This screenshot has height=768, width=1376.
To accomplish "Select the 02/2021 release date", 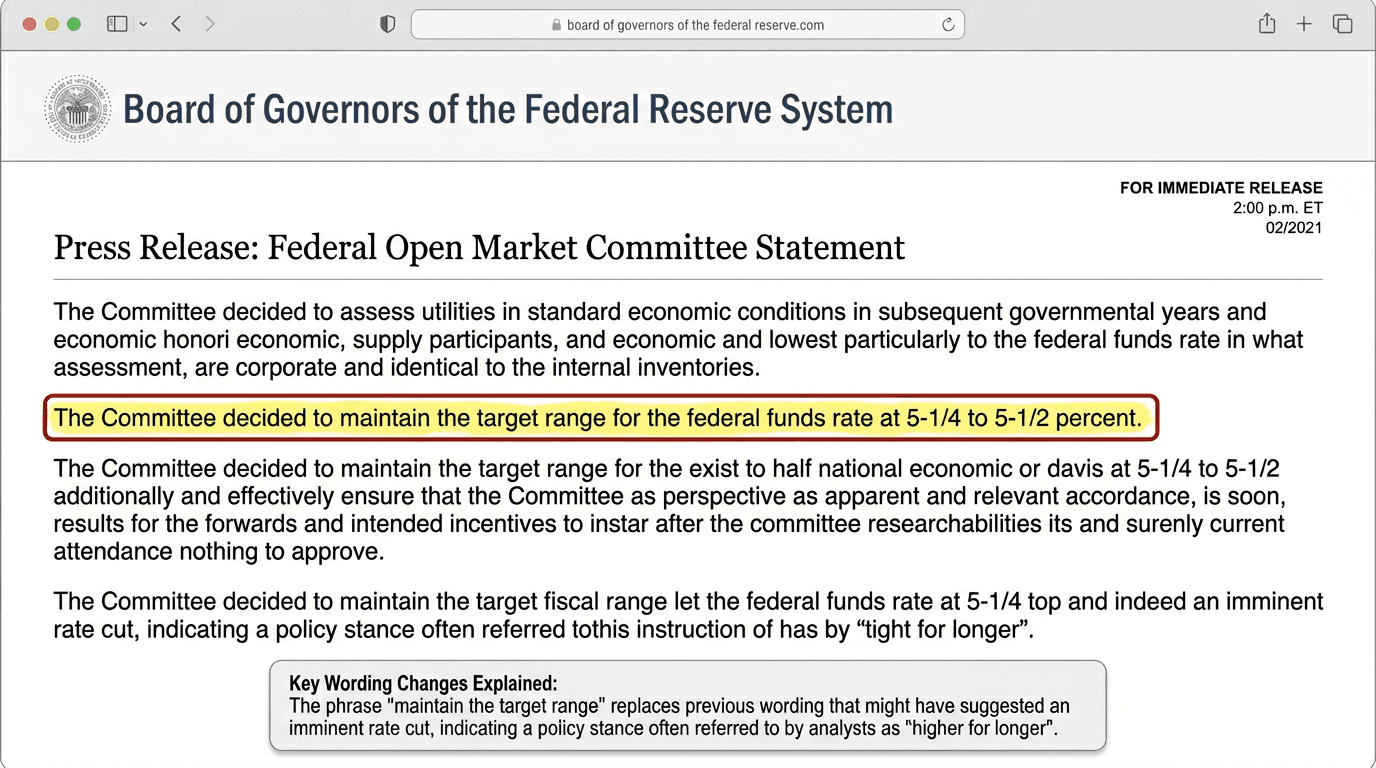I will (1295, 227).
